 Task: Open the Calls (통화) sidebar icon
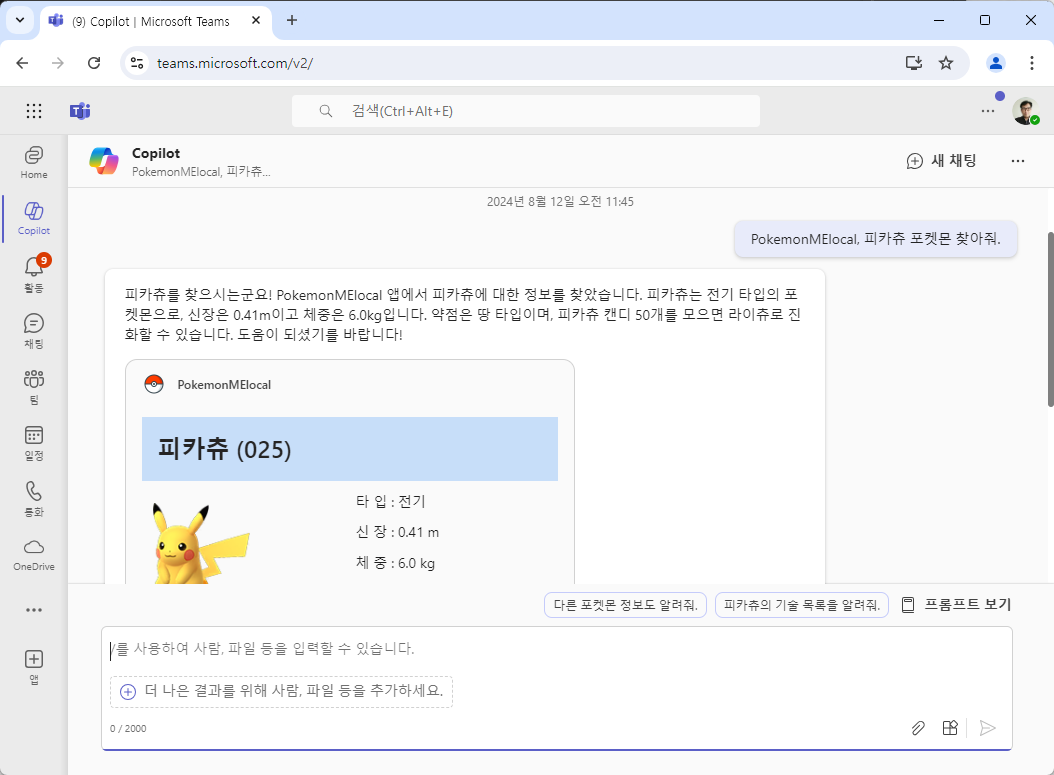34,499
